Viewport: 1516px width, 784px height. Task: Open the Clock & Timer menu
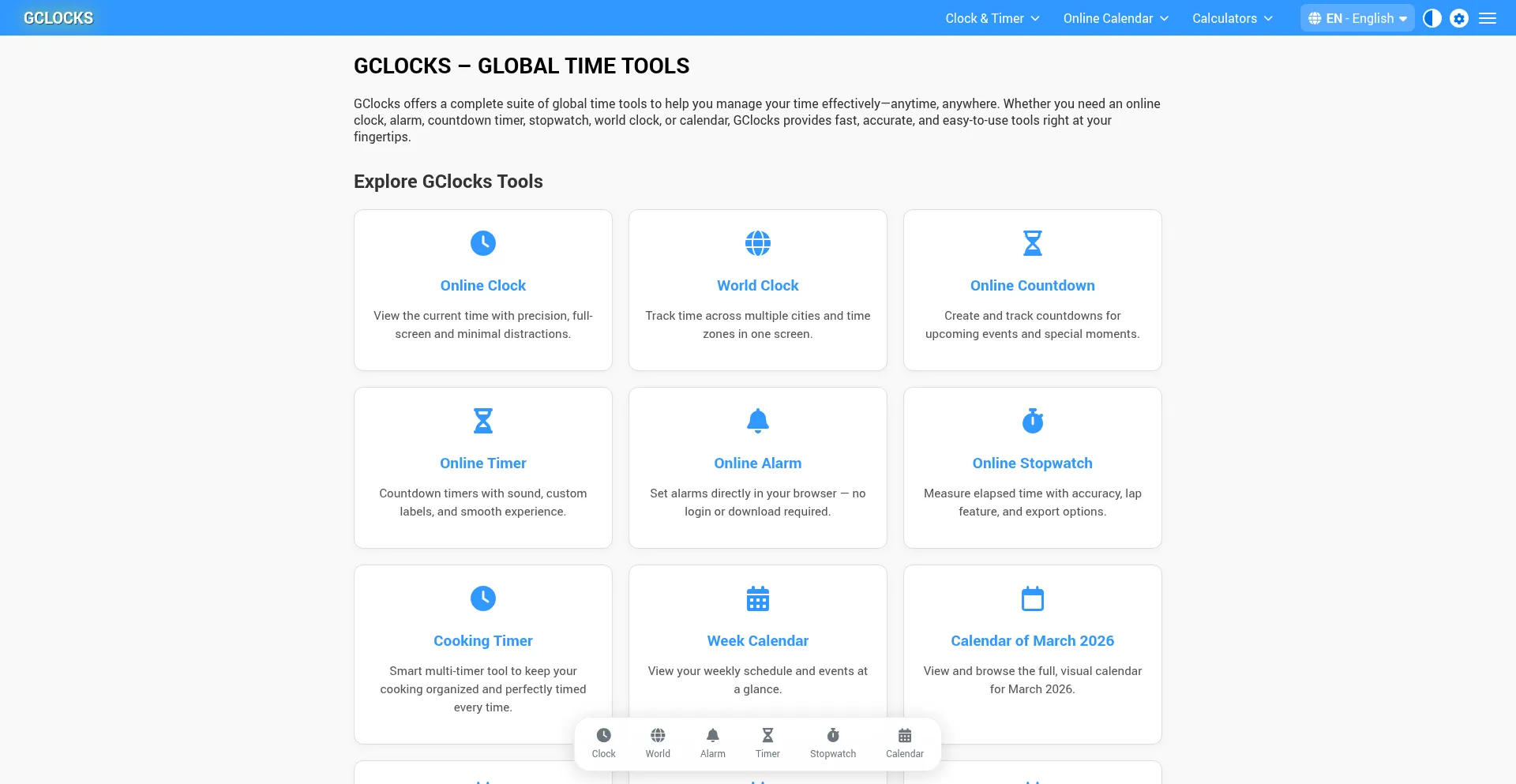pyautogui.click(x=993, y=18)
